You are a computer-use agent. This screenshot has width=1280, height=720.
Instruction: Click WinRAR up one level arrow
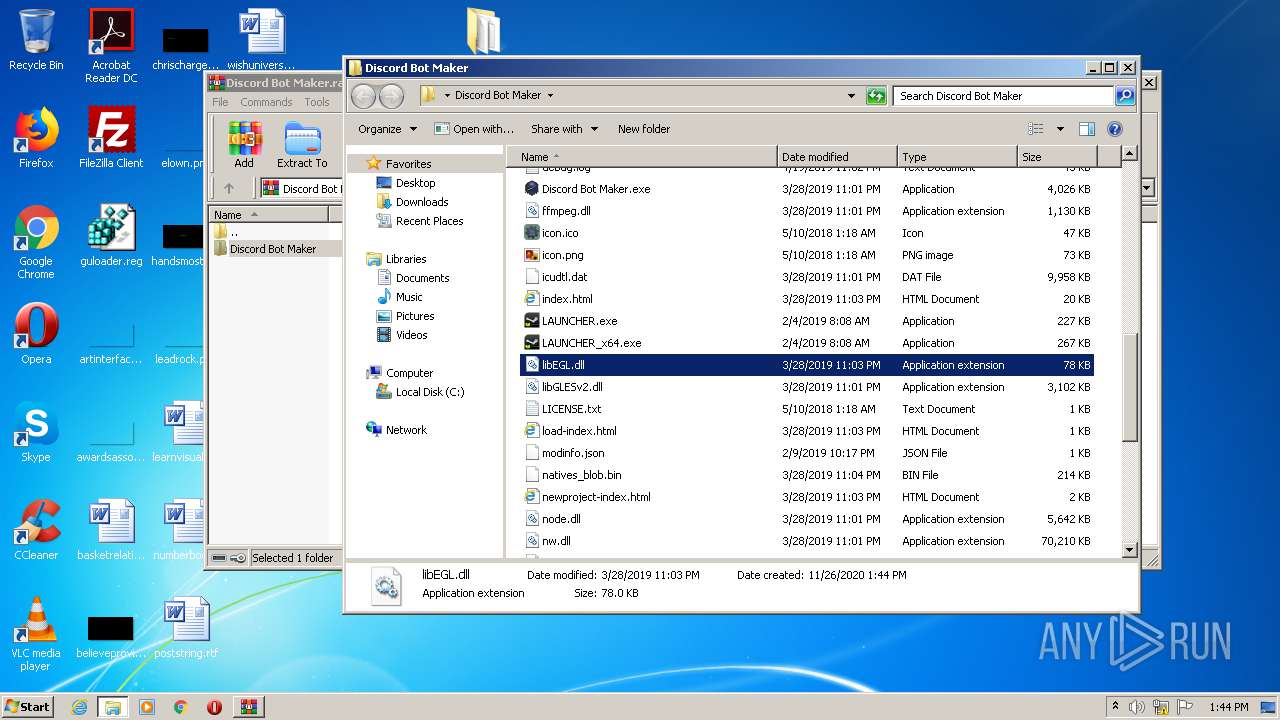coord(229,188)
